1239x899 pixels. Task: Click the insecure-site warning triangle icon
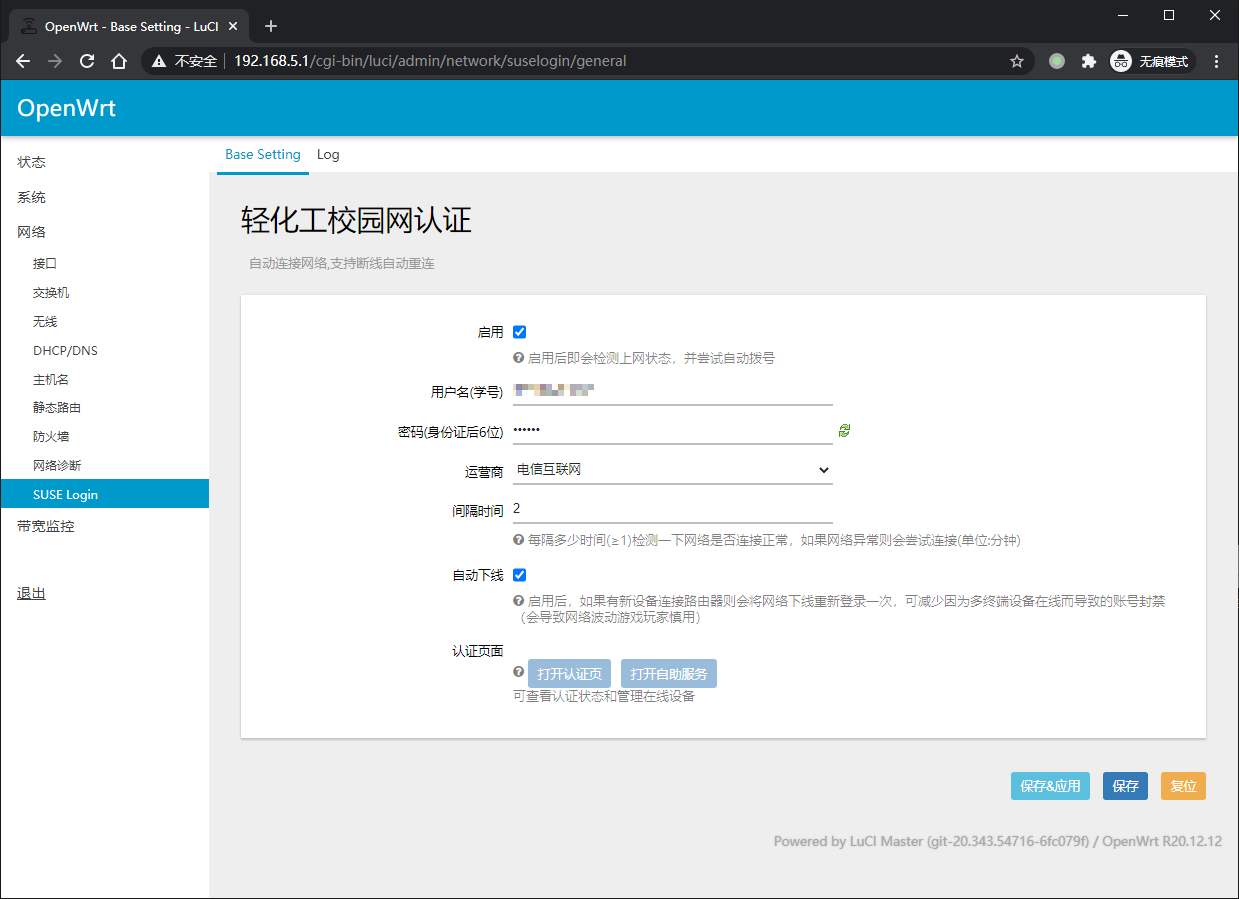158,61
